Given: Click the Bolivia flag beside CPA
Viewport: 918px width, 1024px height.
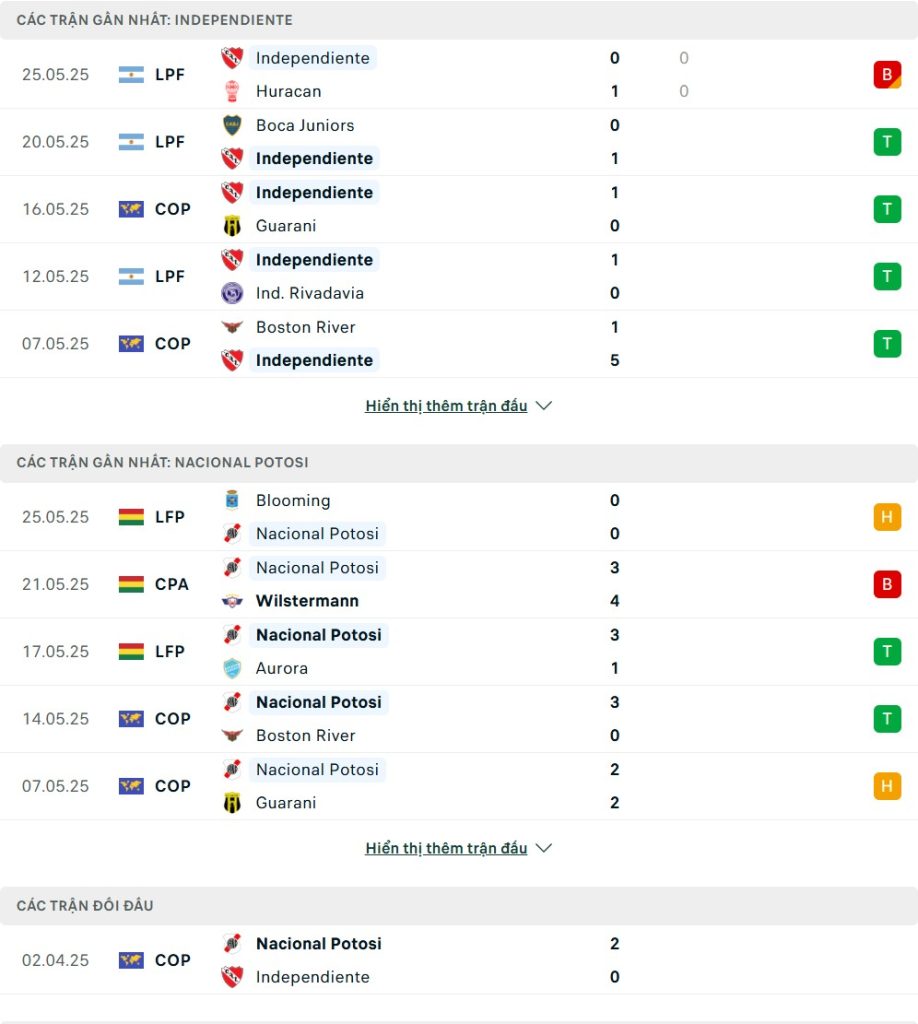Looking at the screenshot, I should click(x=131, y=584).
